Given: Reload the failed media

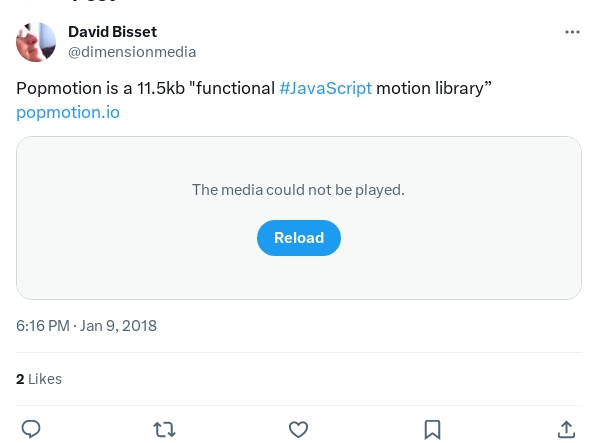Looking at the screenshot, I should click(299, 238).
